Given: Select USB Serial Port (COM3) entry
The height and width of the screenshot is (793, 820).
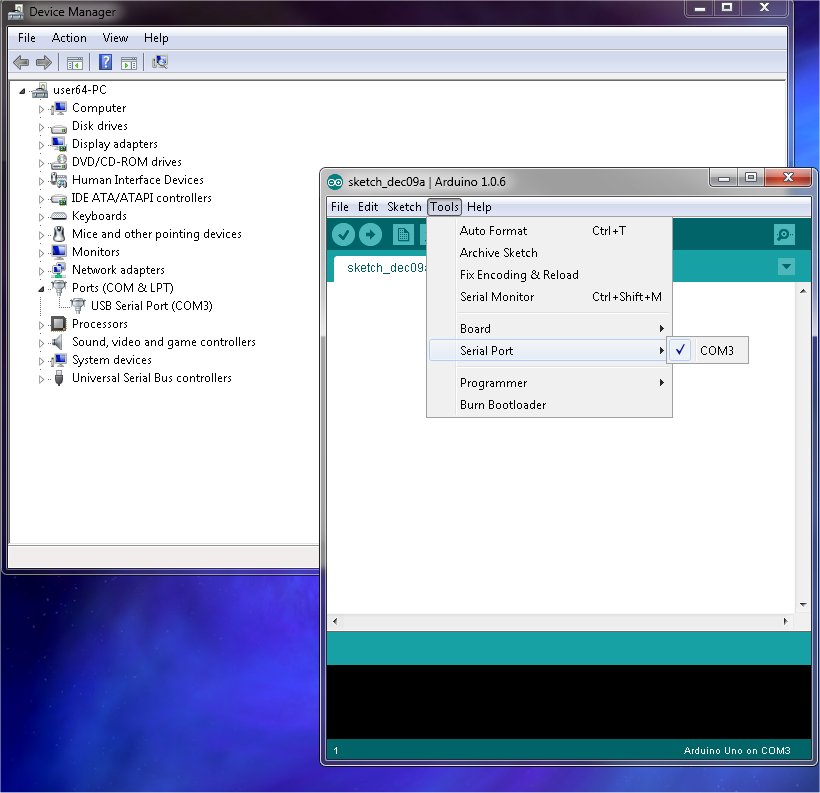Looking at the screenshot, I should tap(152, 305).
